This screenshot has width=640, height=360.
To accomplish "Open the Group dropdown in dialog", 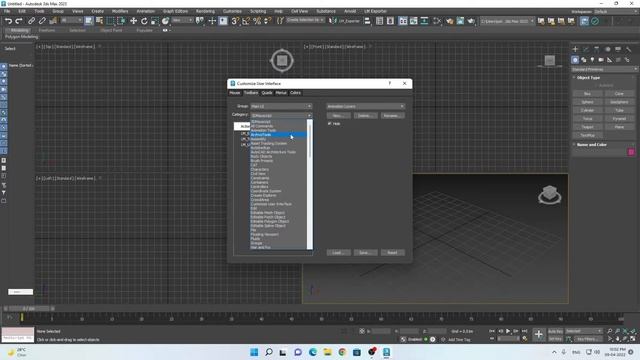I will pyautogui.click(x=281, y=106).
